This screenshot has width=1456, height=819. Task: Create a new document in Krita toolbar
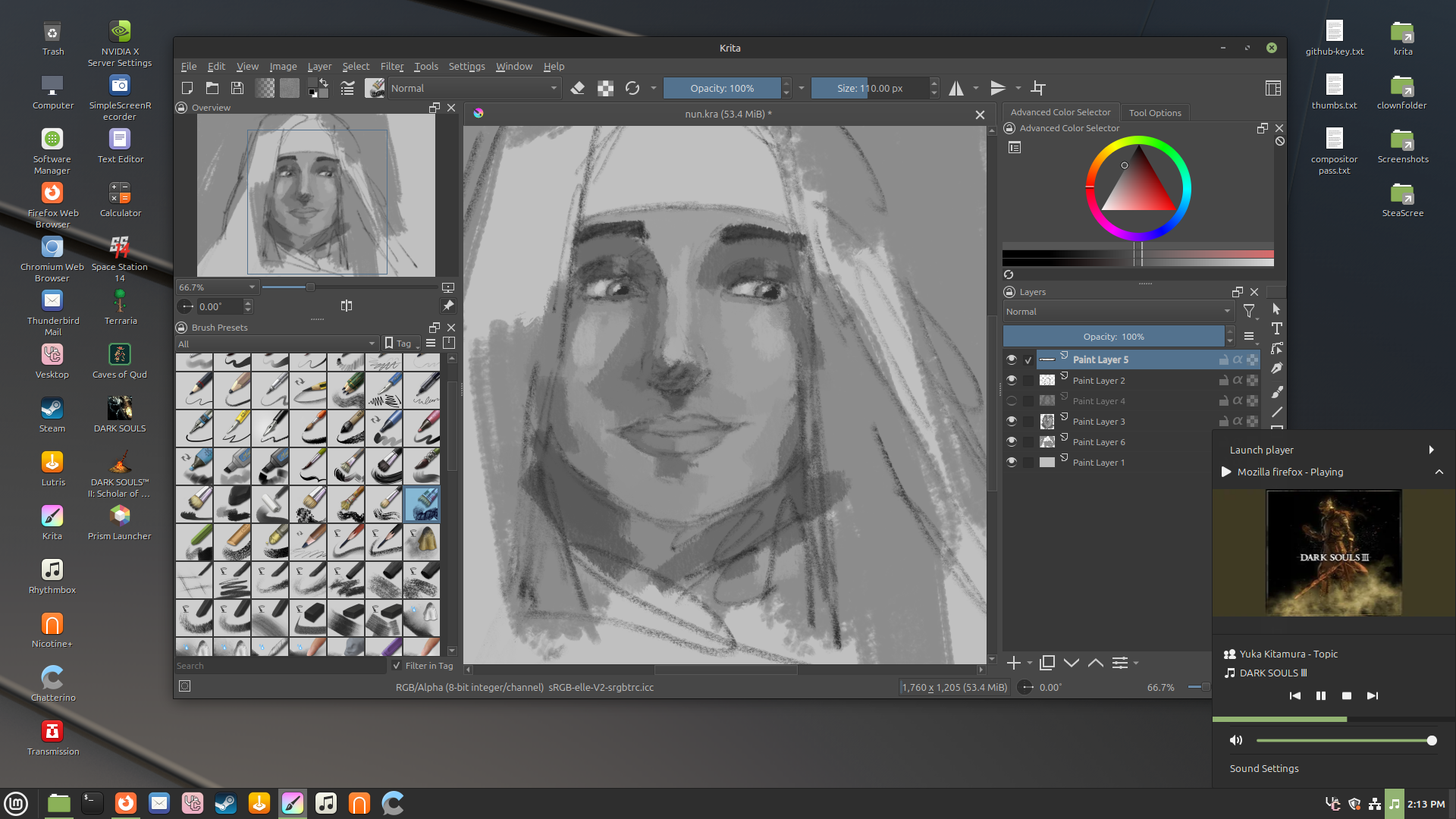(187, 88)
